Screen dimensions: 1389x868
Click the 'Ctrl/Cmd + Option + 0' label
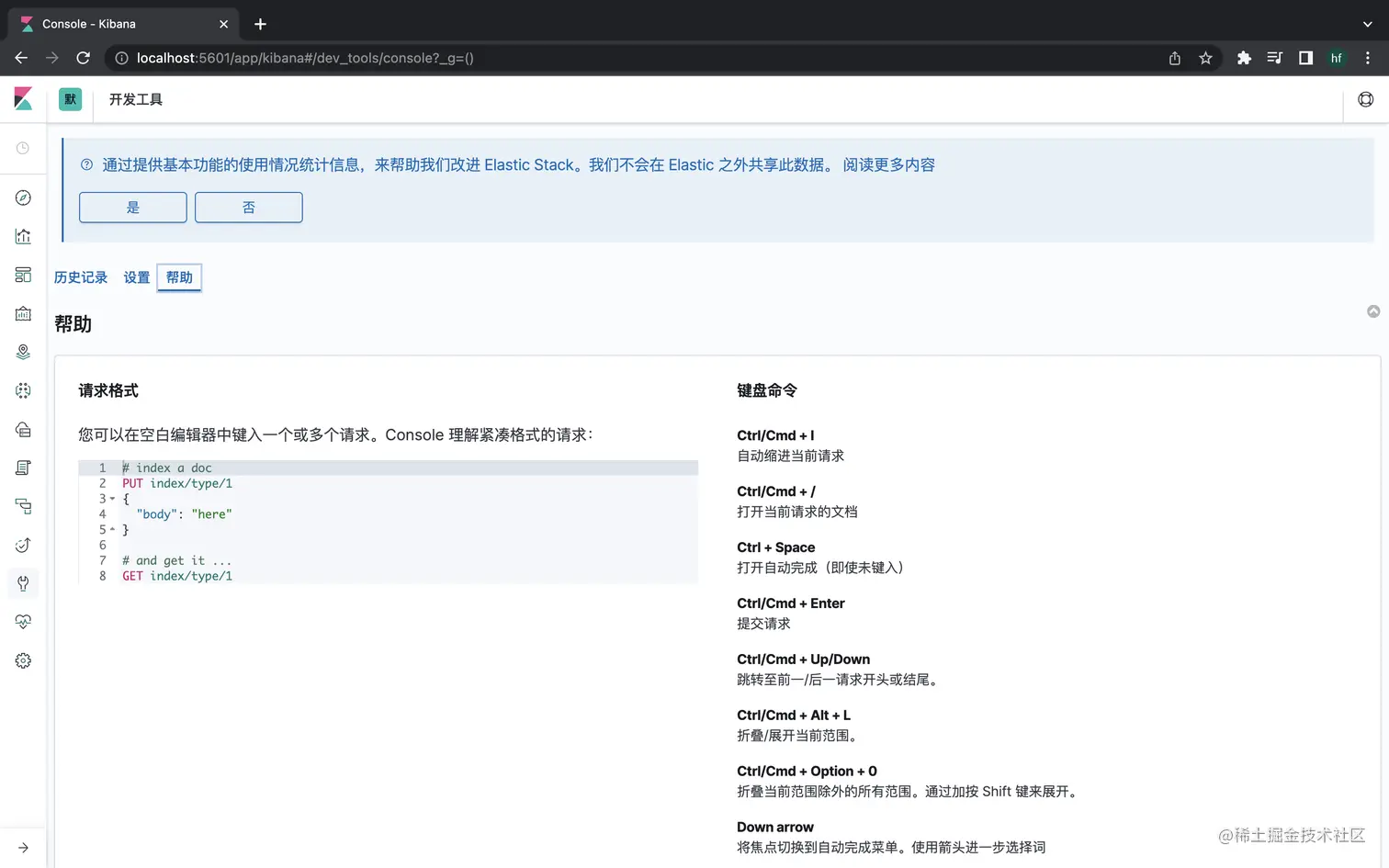coord(807,772)
